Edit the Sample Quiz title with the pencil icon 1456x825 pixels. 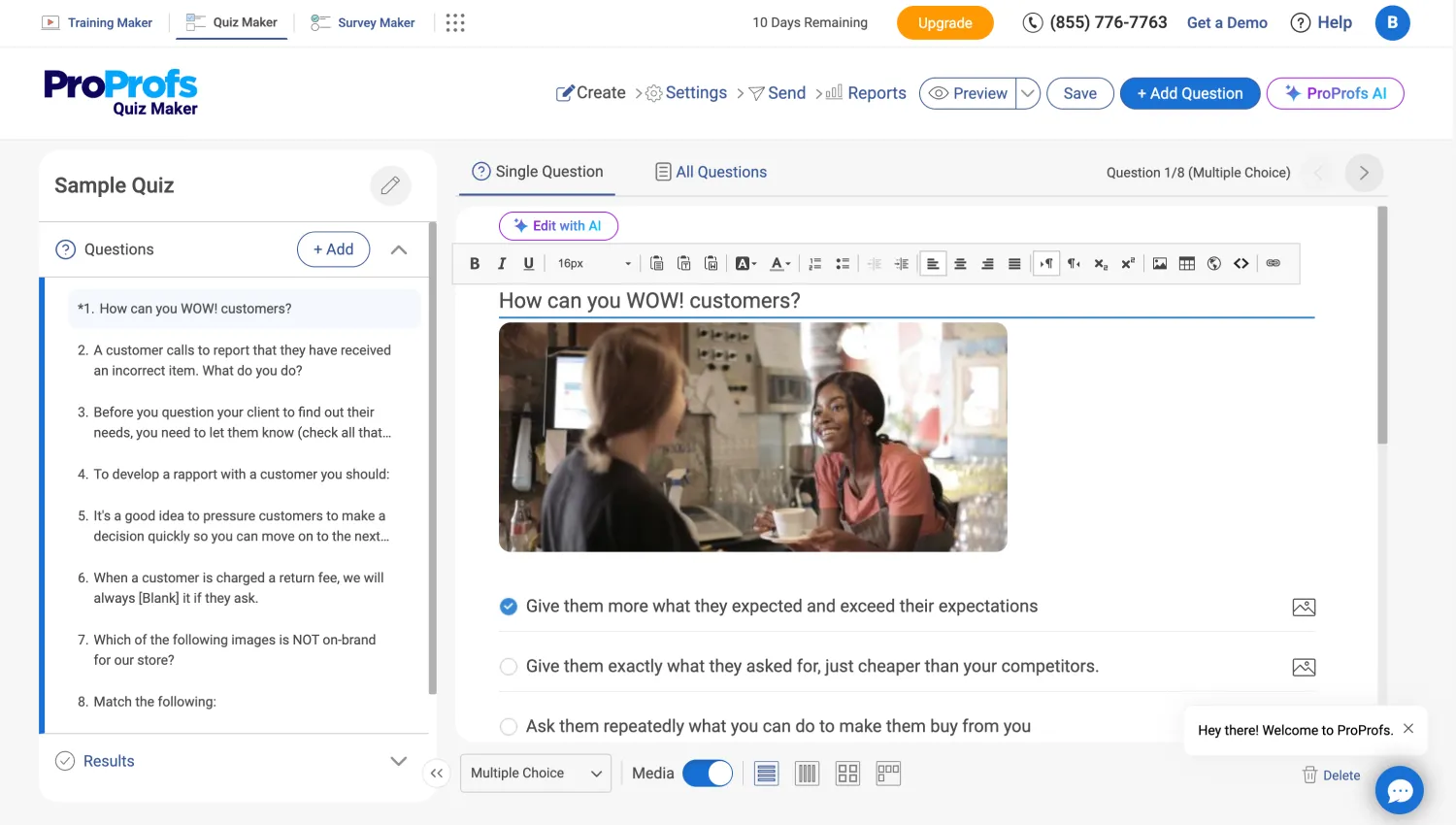(x=390, y=185)
